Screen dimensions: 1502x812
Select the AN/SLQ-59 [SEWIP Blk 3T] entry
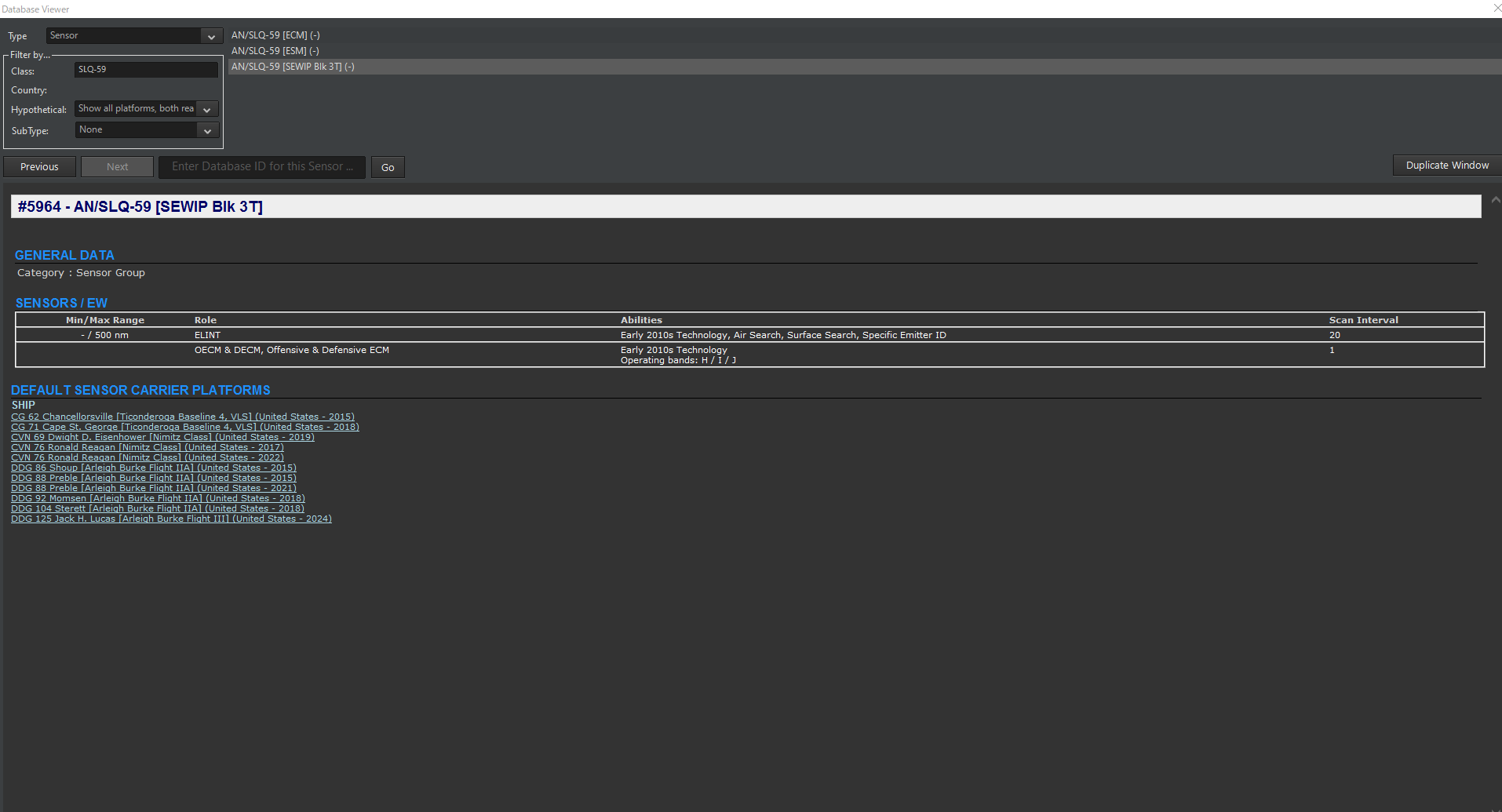(x=292, y=67)
